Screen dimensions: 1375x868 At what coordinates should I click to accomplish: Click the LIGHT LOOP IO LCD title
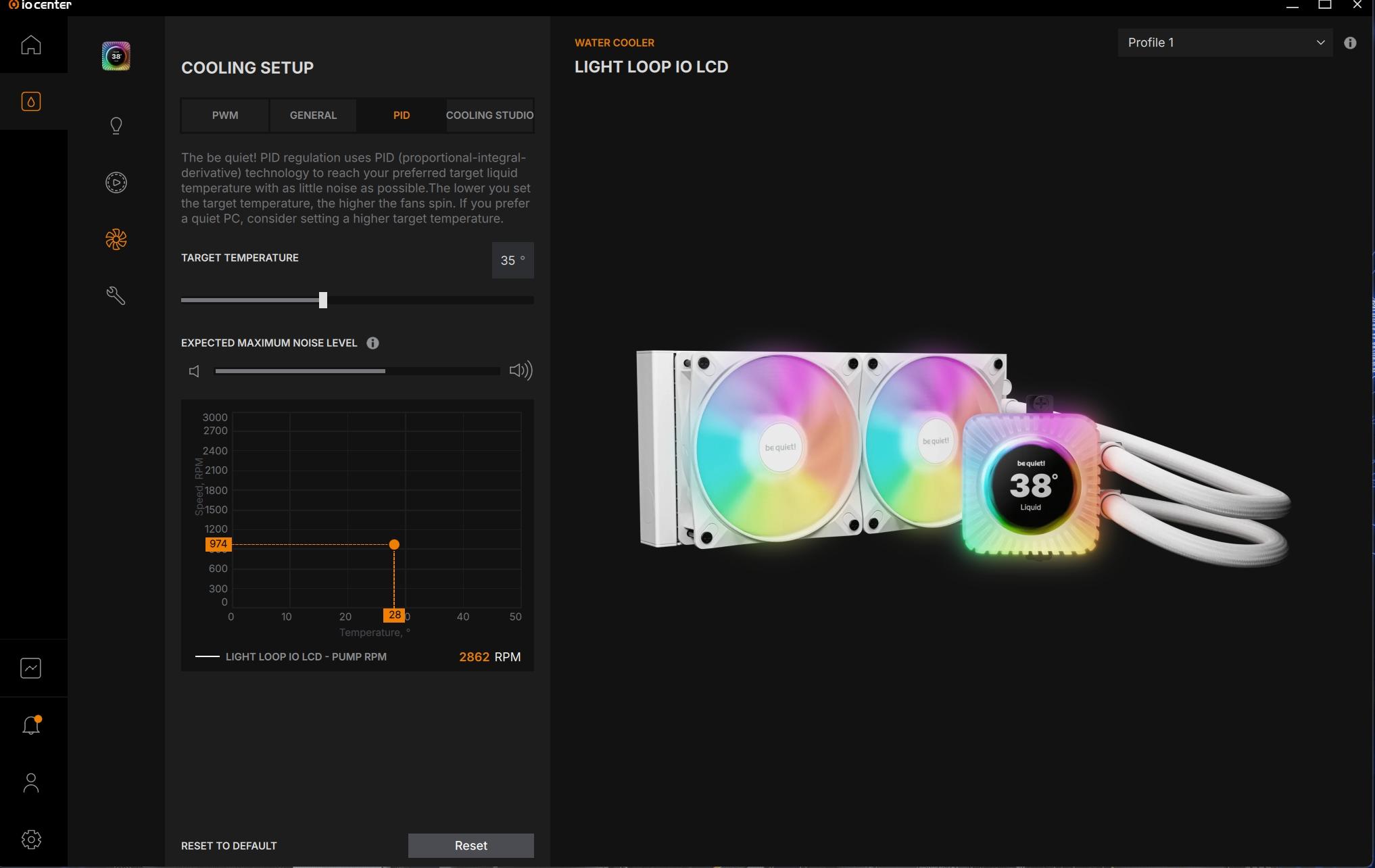(x=652, y=67)
